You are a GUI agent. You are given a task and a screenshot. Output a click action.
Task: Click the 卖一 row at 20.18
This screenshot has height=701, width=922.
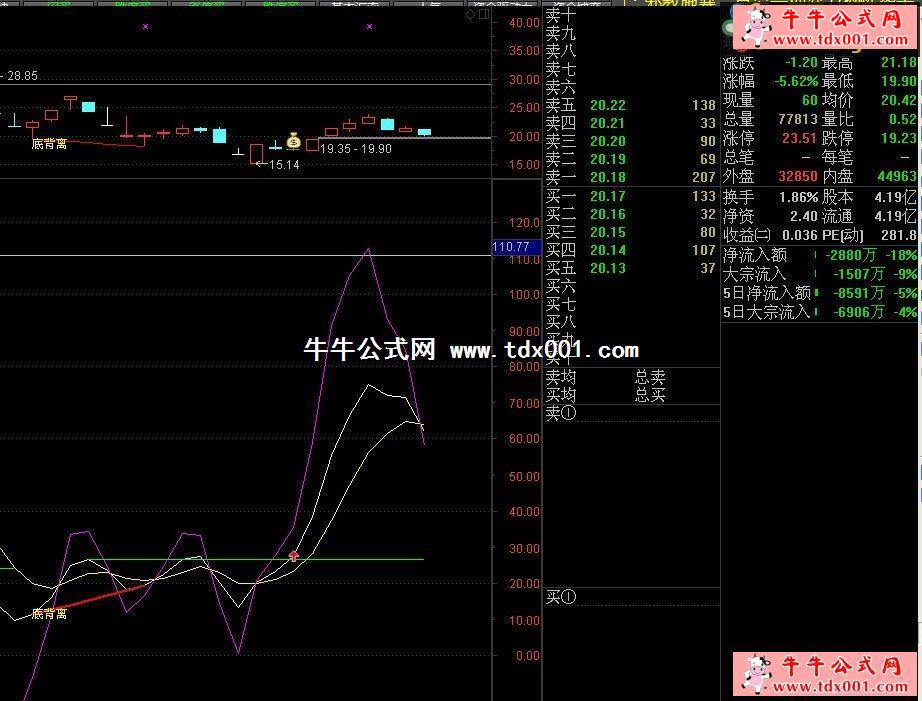click(630, 177)
